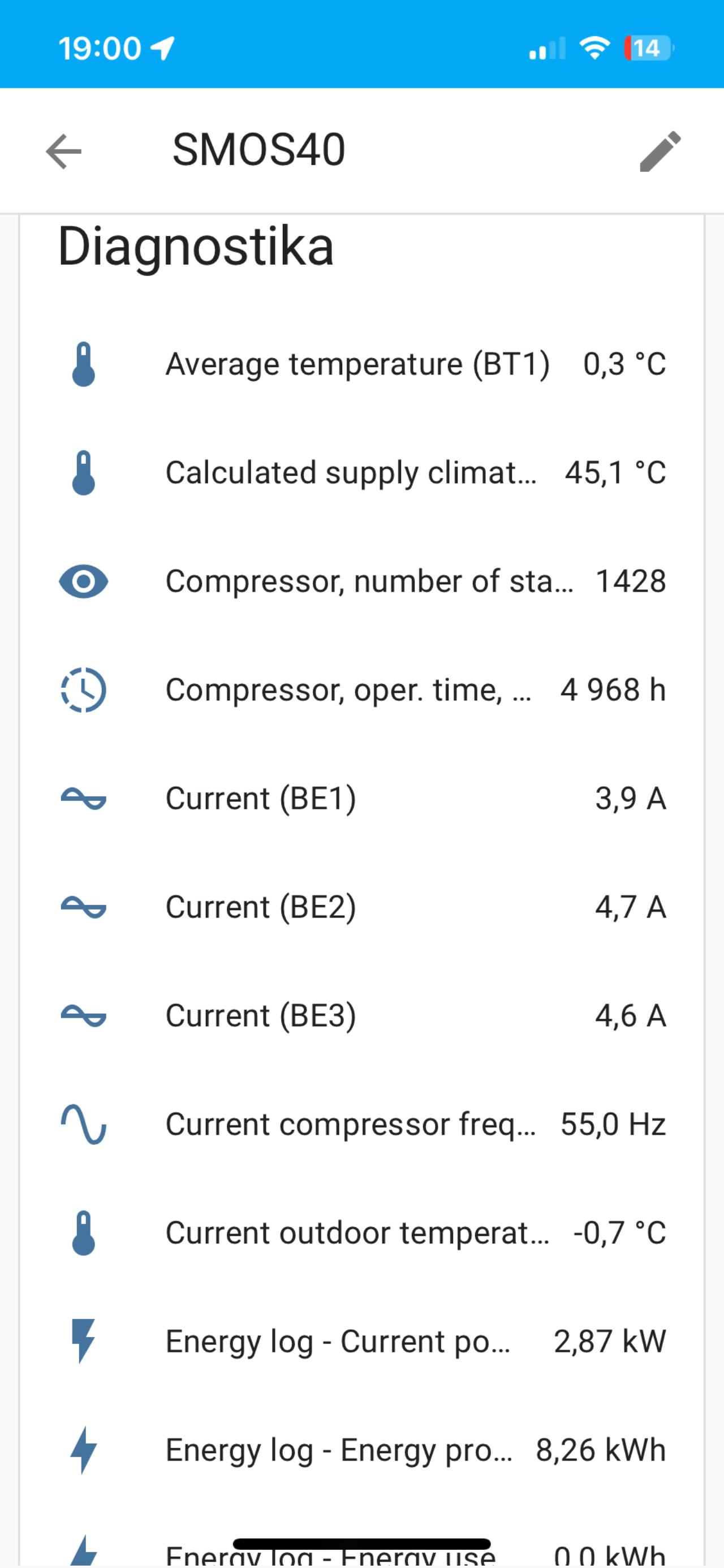This screenshot has height=1568, width=724.
Task: Open the pencil edit icon
Action: click(660, 151)
